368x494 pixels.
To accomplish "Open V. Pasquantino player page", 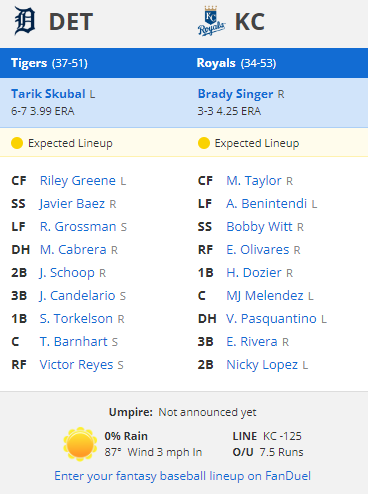I will tap(271, 319).
